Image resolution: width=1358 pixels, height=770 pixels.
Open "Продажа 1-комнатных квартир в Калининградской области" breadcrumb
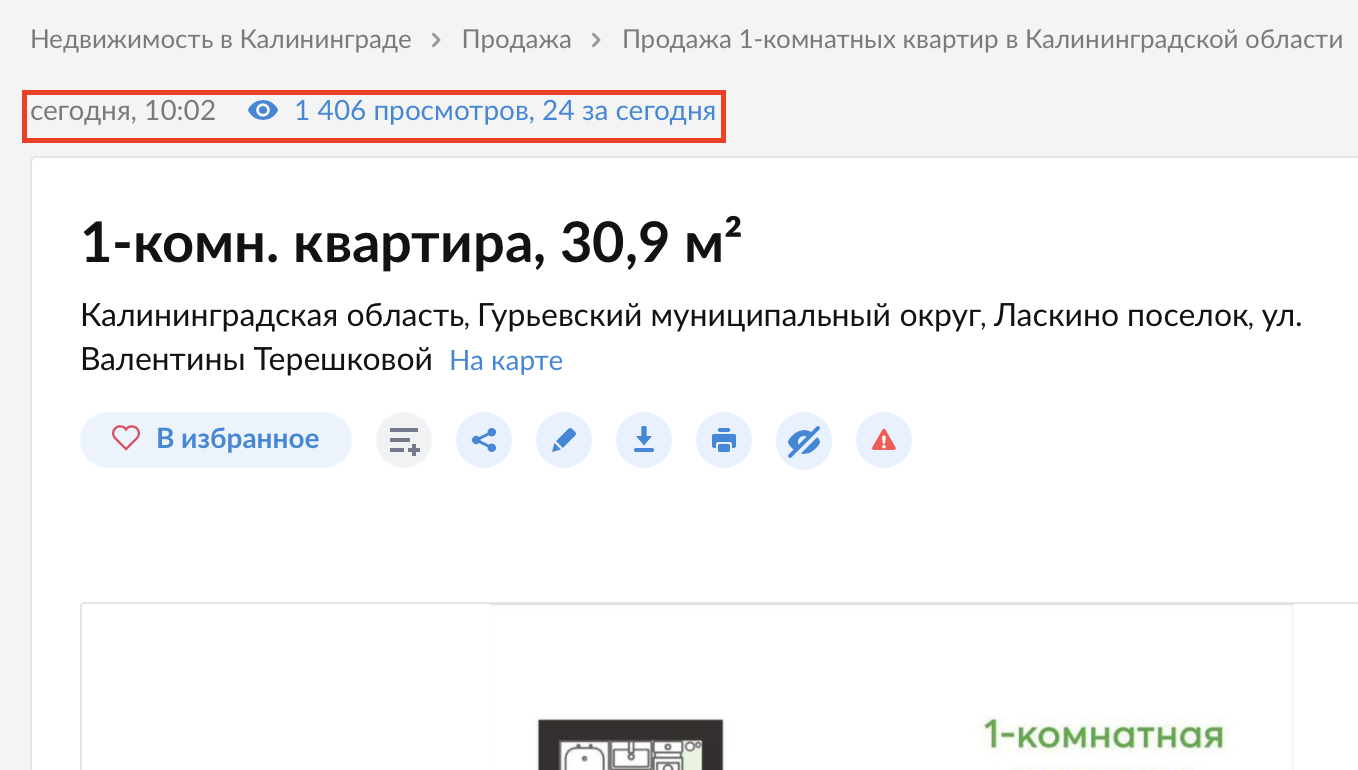click(x=982, y=40)
